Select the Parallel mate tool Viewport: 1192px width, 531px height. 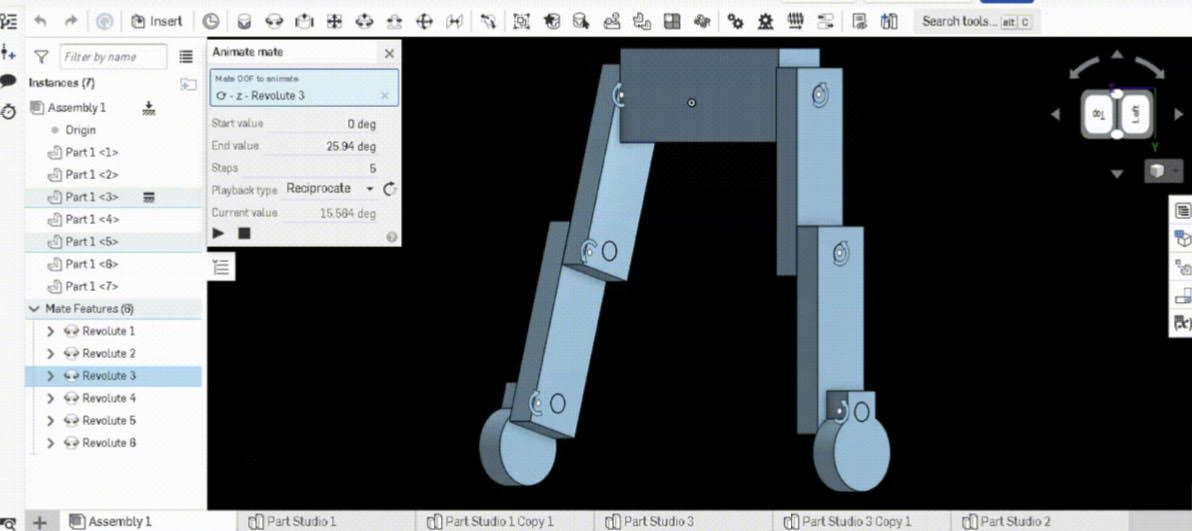(x=454, y=21)
